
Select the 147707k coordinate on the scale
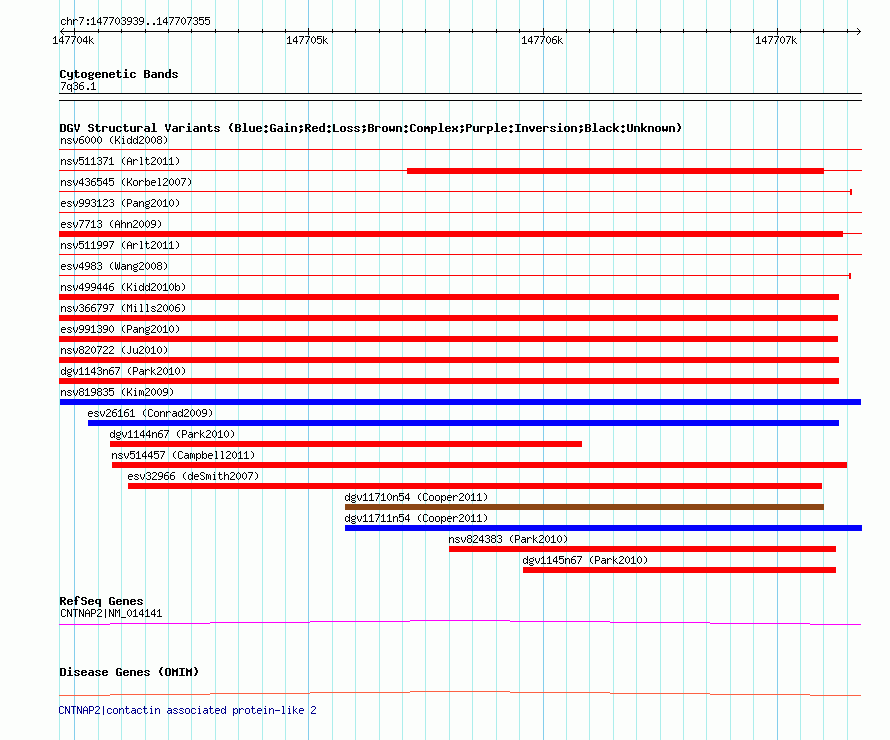point(776,40)
